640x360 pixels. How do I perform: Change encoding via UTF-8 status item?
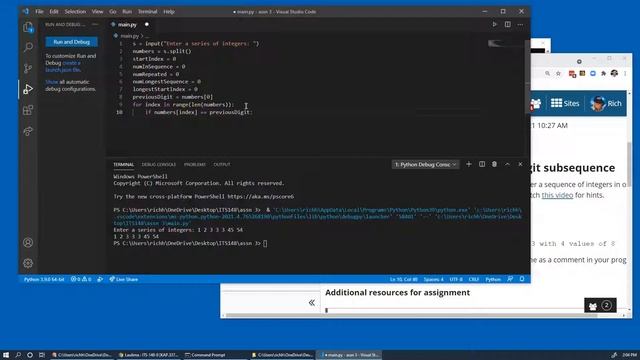click(x=456, y=279)
